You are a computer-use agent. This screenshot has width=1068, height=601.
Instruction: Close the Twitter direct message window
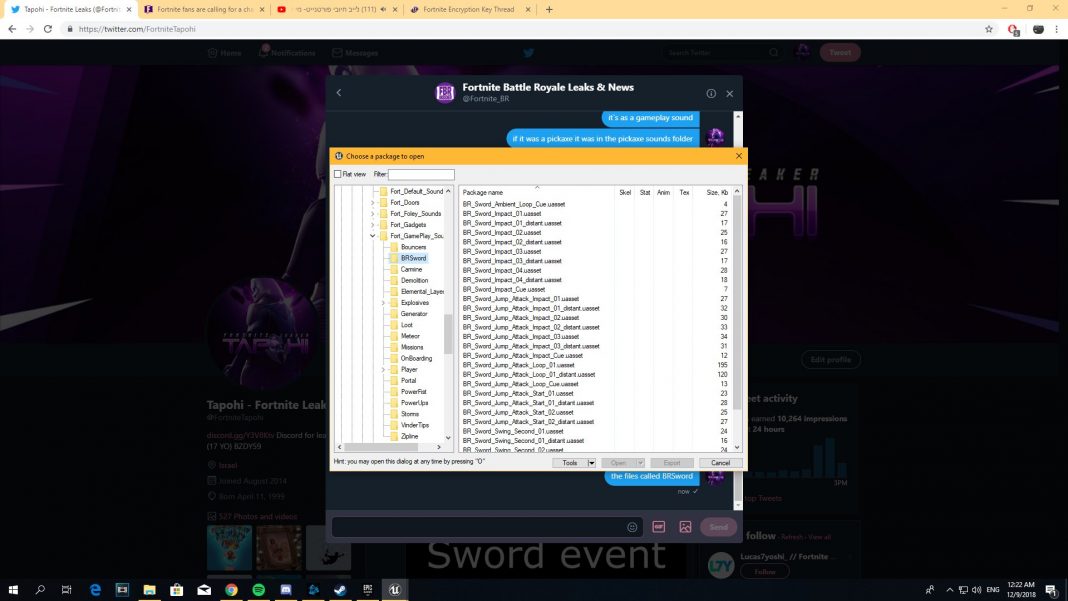729,93
